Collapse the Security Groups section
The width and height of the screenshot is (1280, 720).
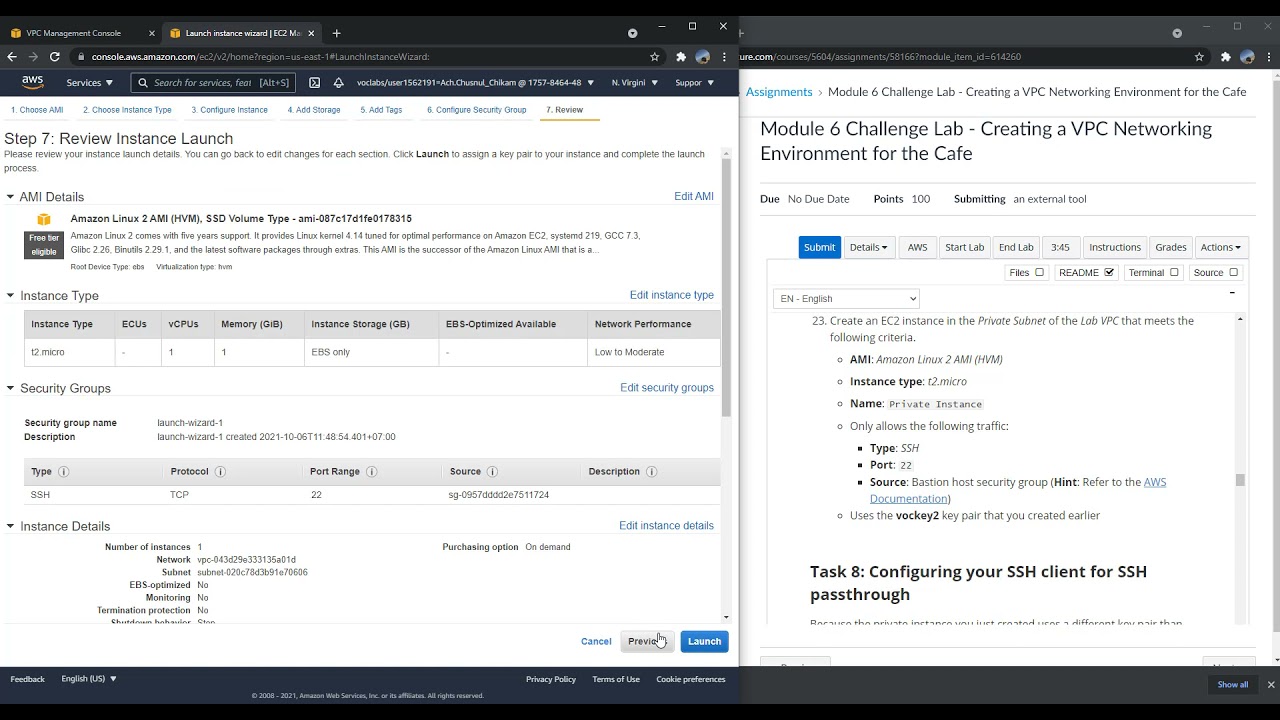11,388
